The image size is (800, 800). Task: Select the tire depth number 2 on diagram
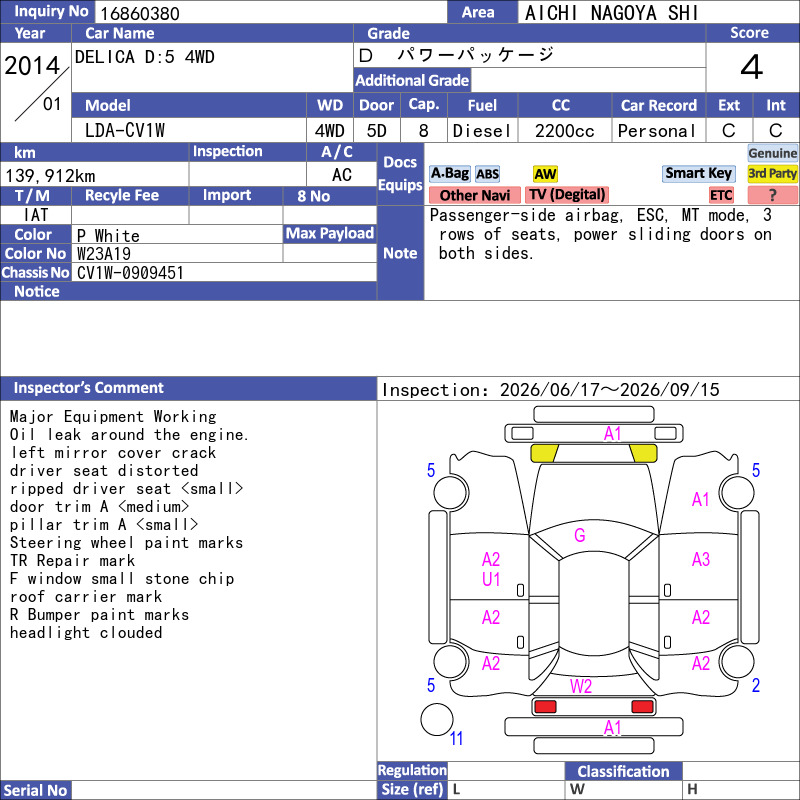click(756, 685)
